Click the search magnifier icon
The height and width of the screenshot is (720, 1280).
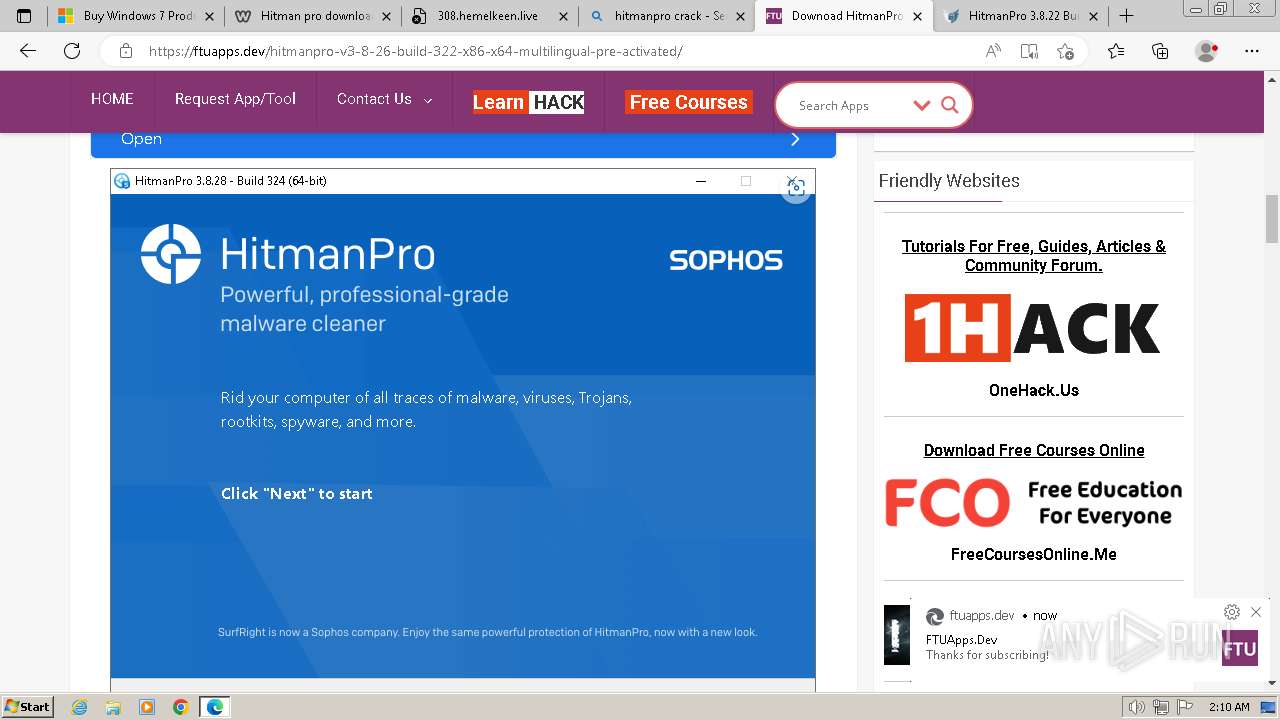coord(950,105)
